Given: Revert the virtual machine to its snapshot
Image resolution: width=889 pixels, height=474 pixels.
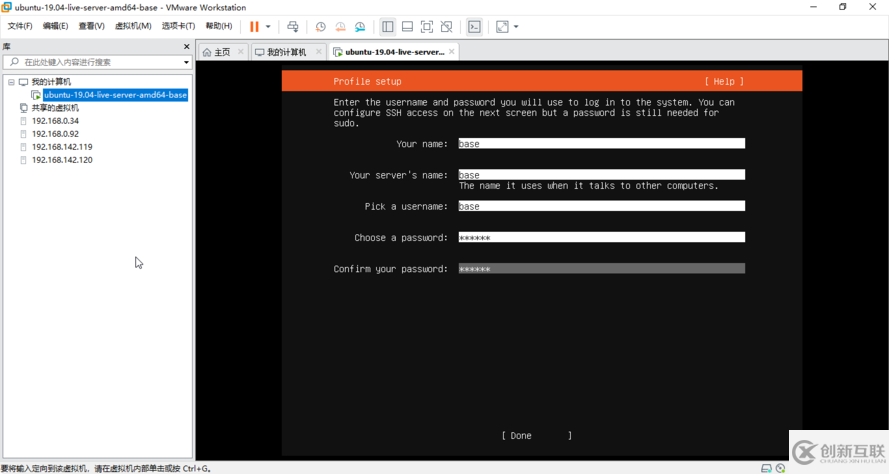Looking at the screenshot, I should (x=340, y=27).
